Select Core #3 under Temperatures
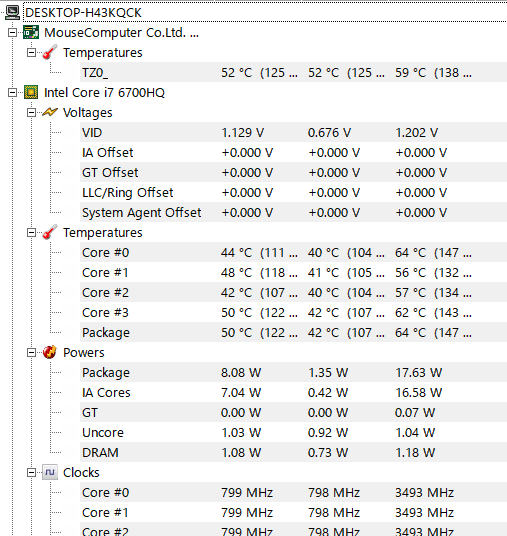This screenshot has height=536, width=507. click(293, 312)
